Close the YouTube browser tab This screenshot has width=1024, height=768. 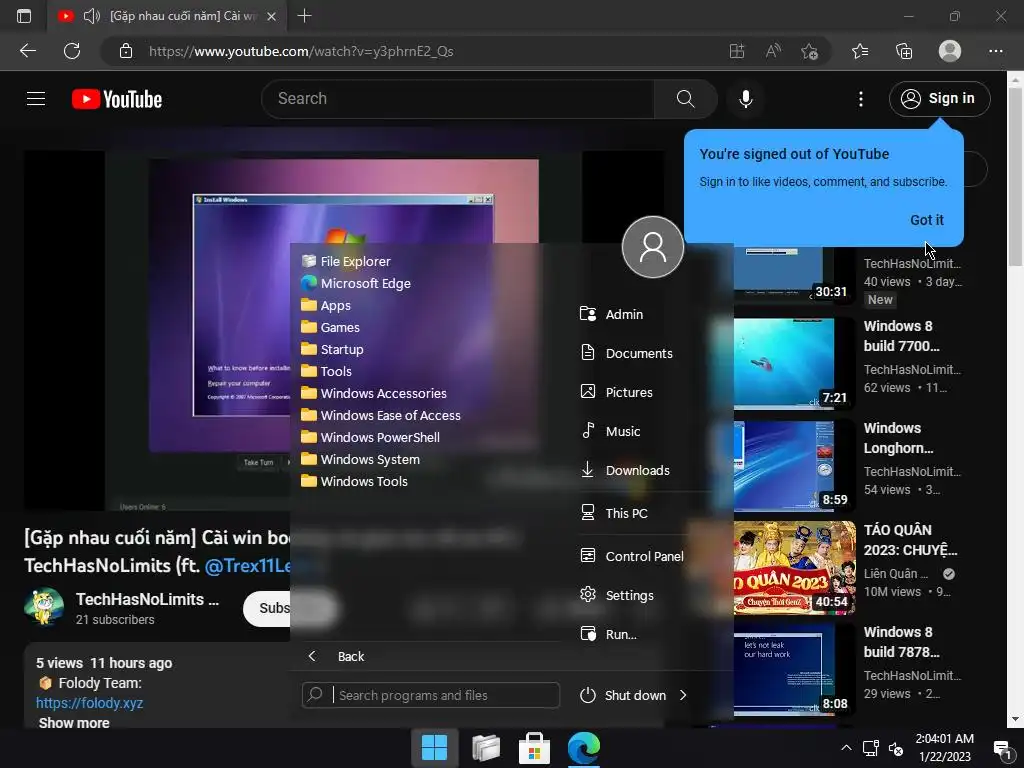point(272,16)
